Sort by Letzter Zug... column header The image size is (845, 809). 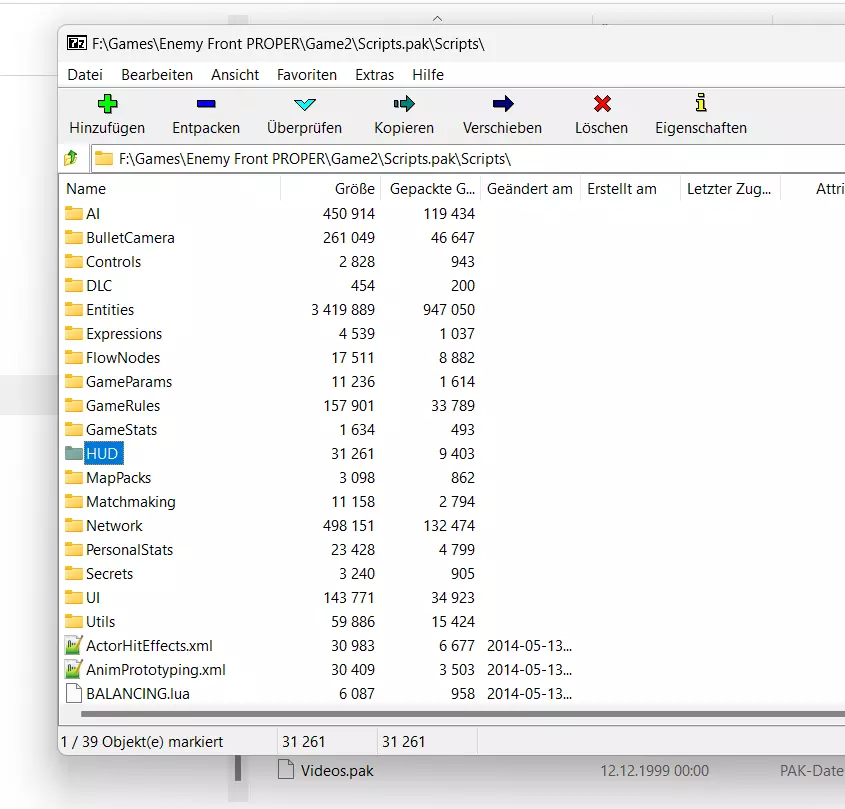730,189
